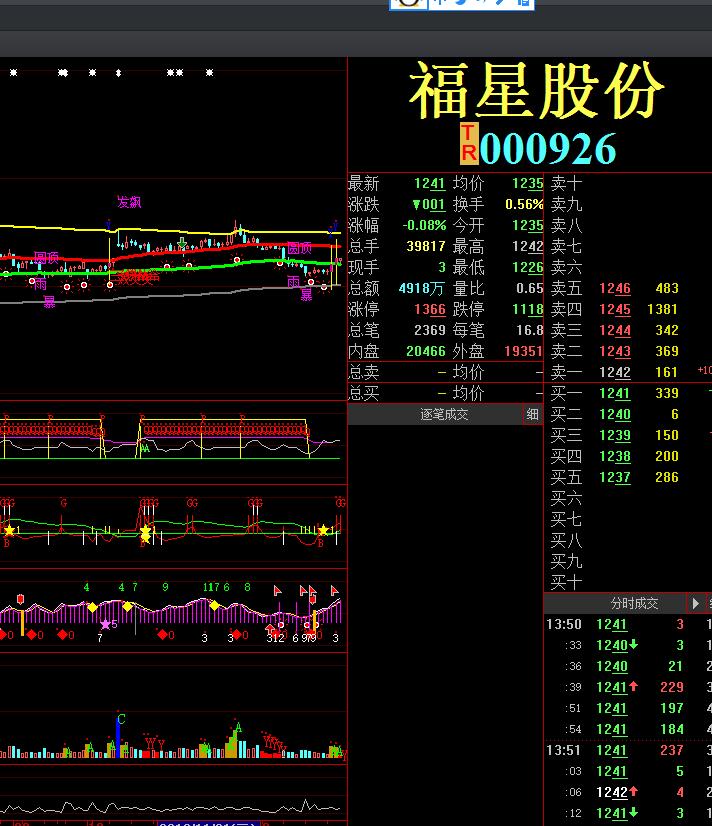The width and height of the screenshot is (712, 826).
Task: Select buy-five price 1237
Action: [x=615, y=477]
